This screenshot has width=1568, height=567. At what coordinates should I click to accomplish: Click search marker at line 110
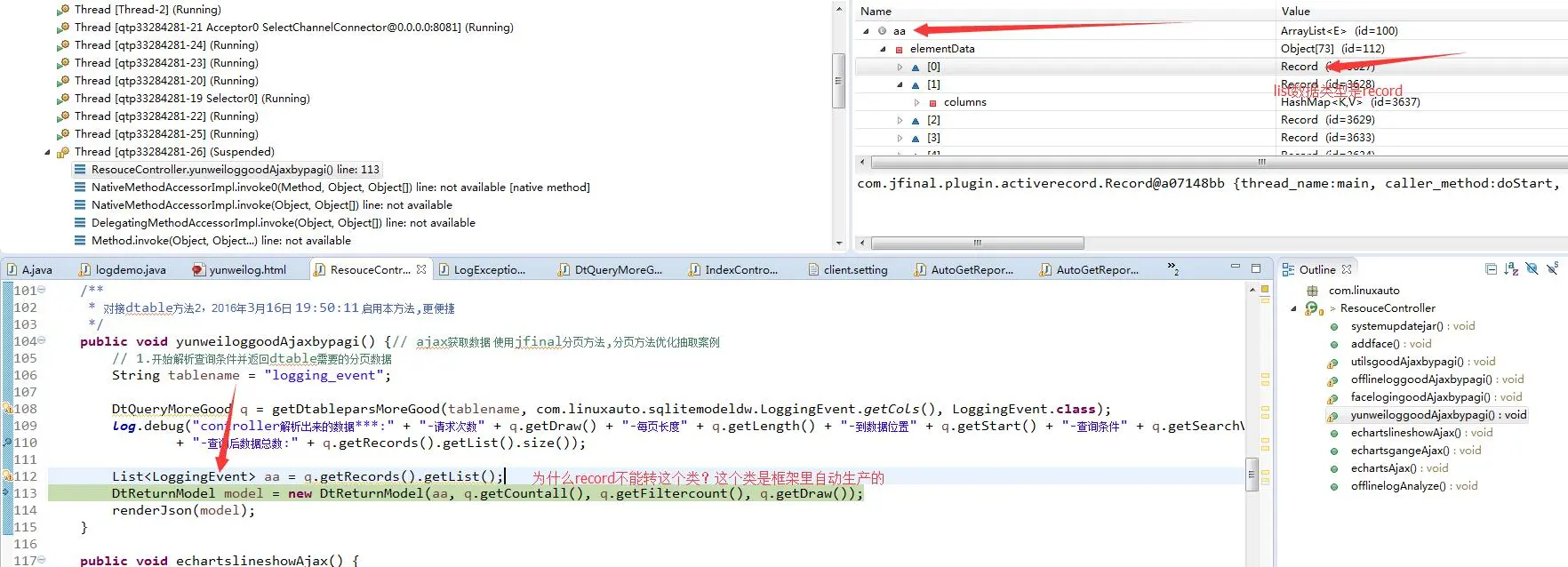click(6, 443)
